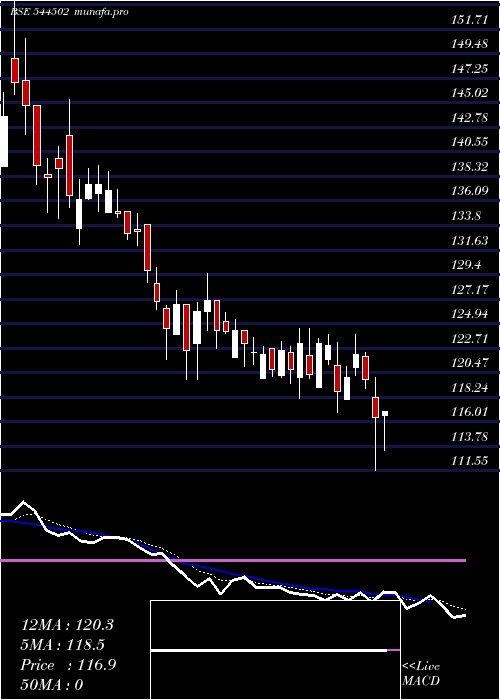
Task: Click the price label 124.94
Action: (470, 314)
